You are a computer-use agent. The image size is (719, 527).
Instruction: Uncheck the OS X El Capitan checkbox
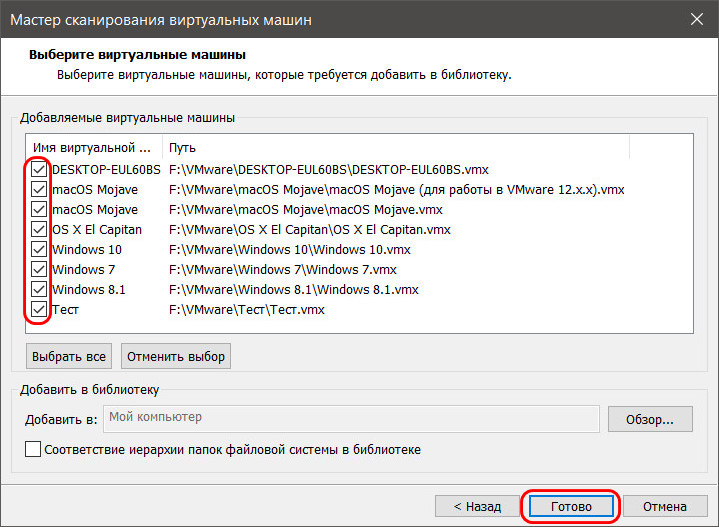pyautogui.click(x=39, y=229)
